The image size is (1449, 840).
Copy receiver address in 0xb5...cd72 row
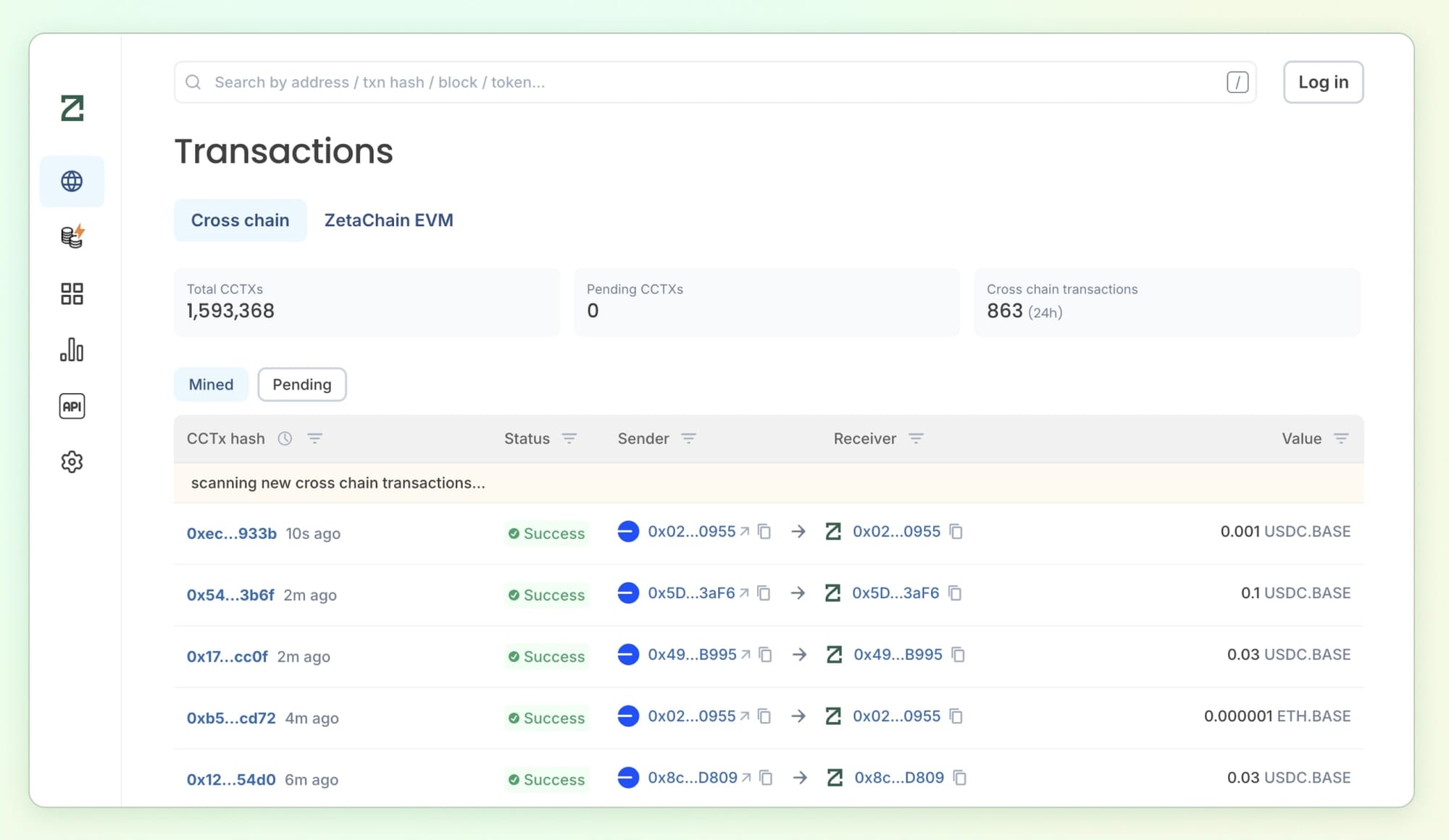(x=956, y=716)
